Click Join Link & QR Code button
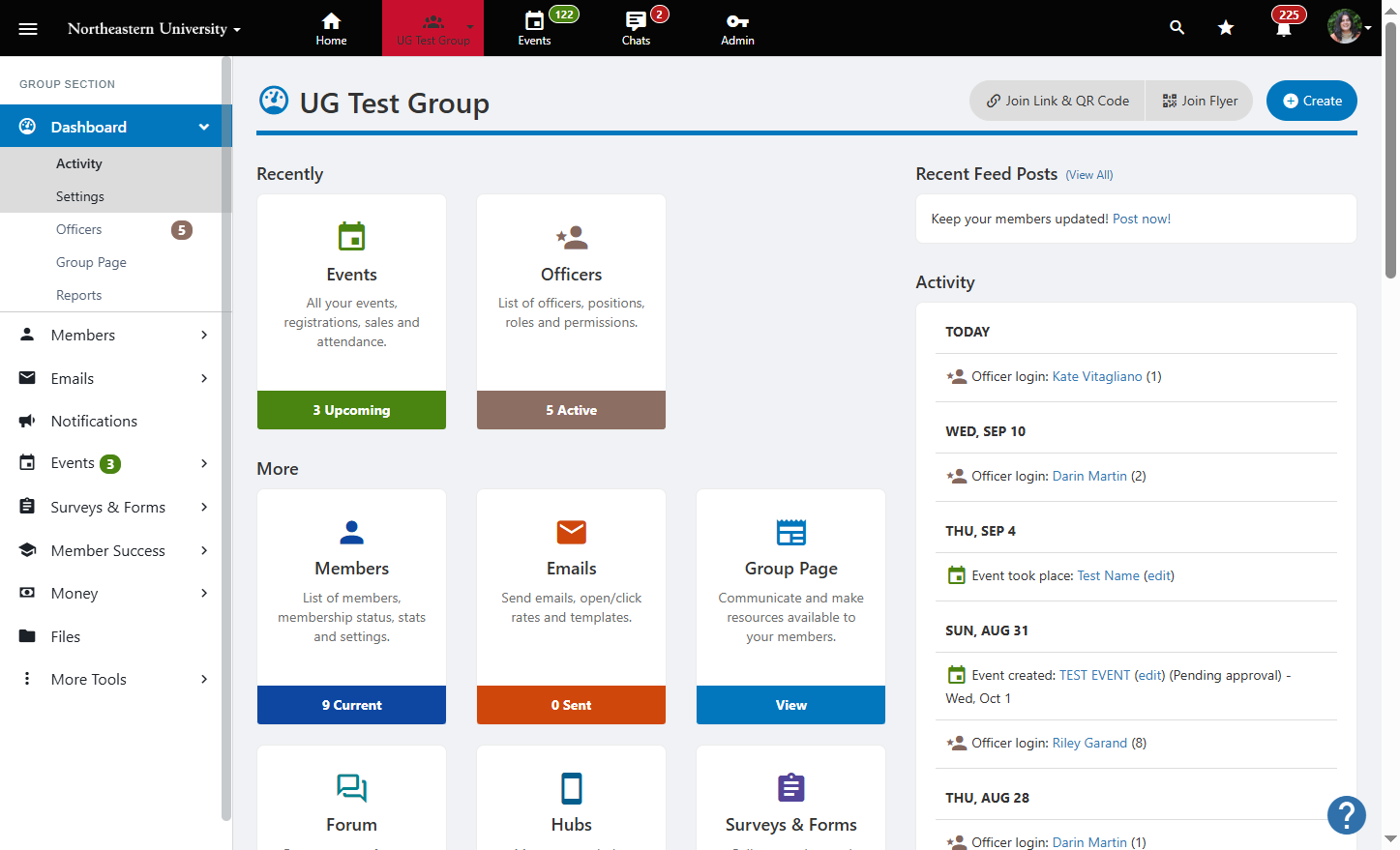The image size is (1400, 850). click(x=1057, y=101)
